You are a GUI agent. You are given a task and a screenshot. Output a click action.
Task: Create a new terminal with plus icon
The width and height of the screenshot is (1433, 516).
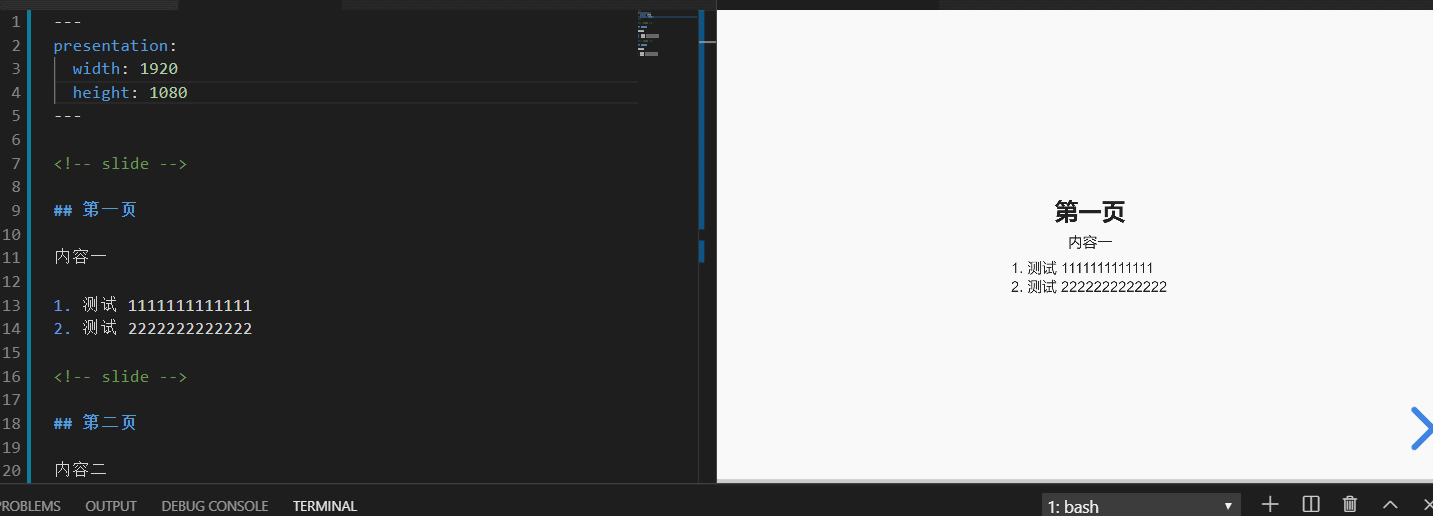[x=1270, y=505]
